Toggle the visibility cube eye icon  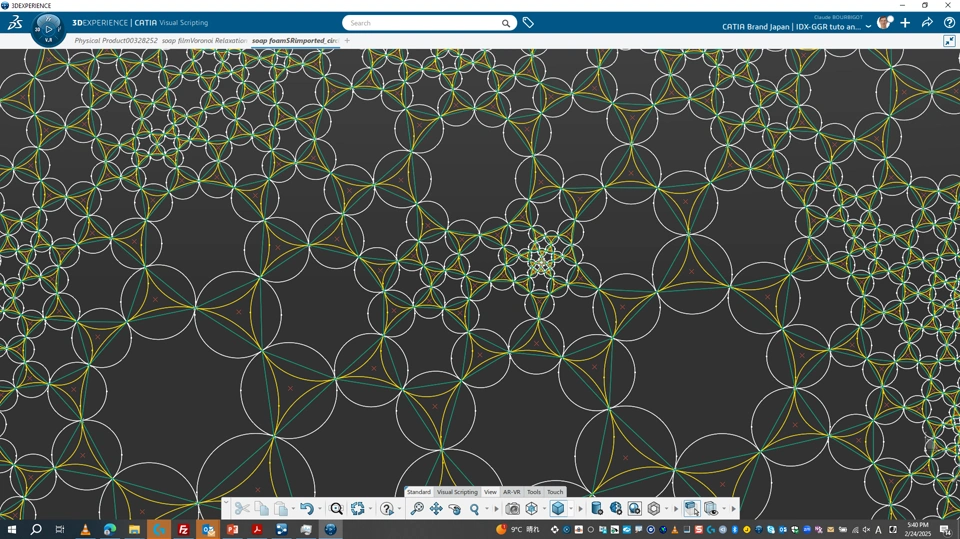coord(711,509)
